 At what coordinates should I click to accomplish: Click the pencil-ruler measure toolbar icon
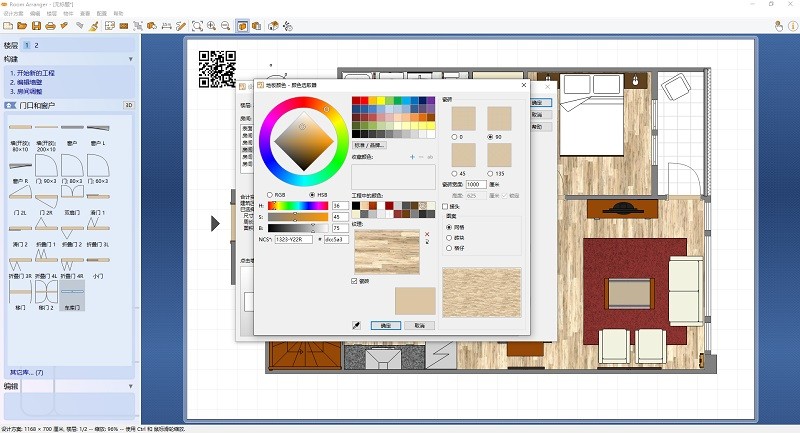181,26
